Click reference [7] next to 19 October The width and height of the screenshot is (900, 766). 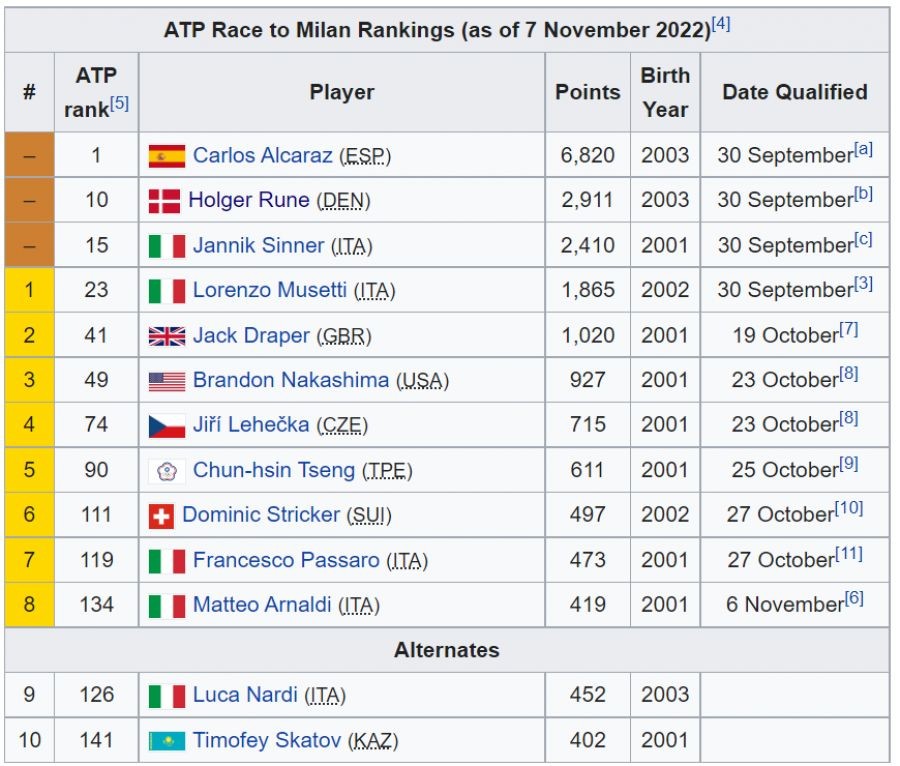pyautogui.click(x=848, y=329)
